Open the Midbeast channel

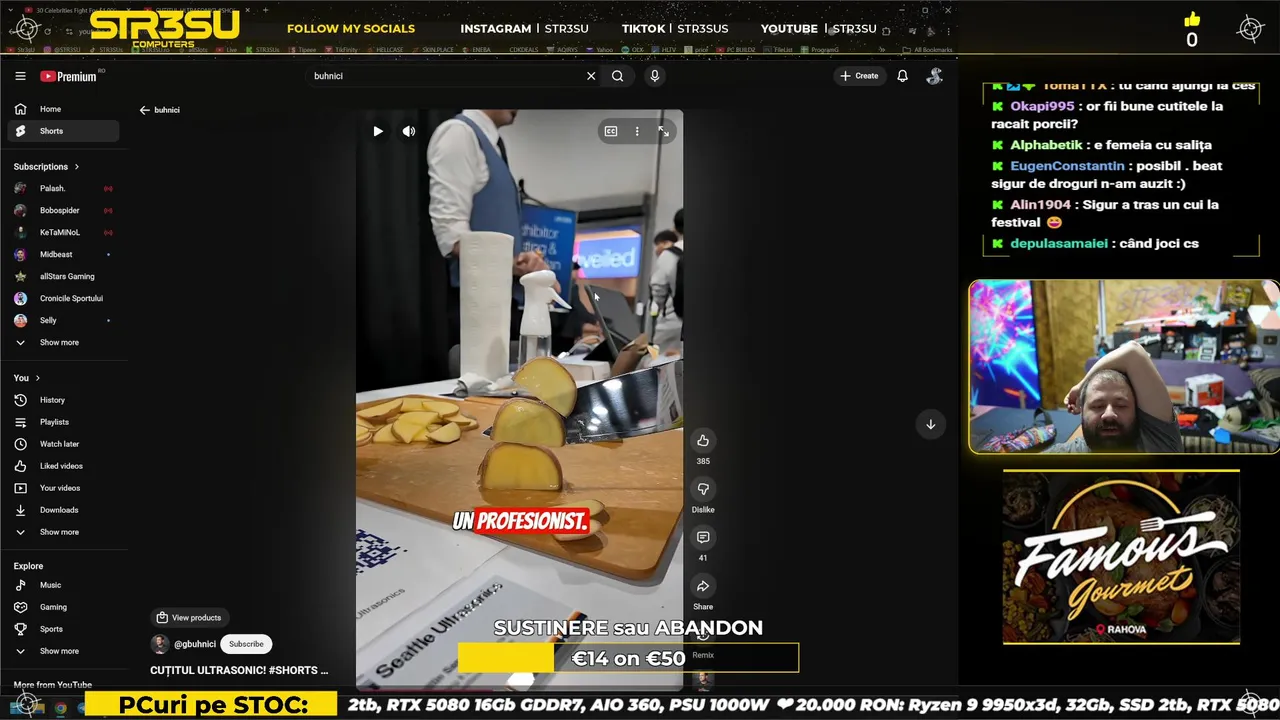(x=63, y=254)
